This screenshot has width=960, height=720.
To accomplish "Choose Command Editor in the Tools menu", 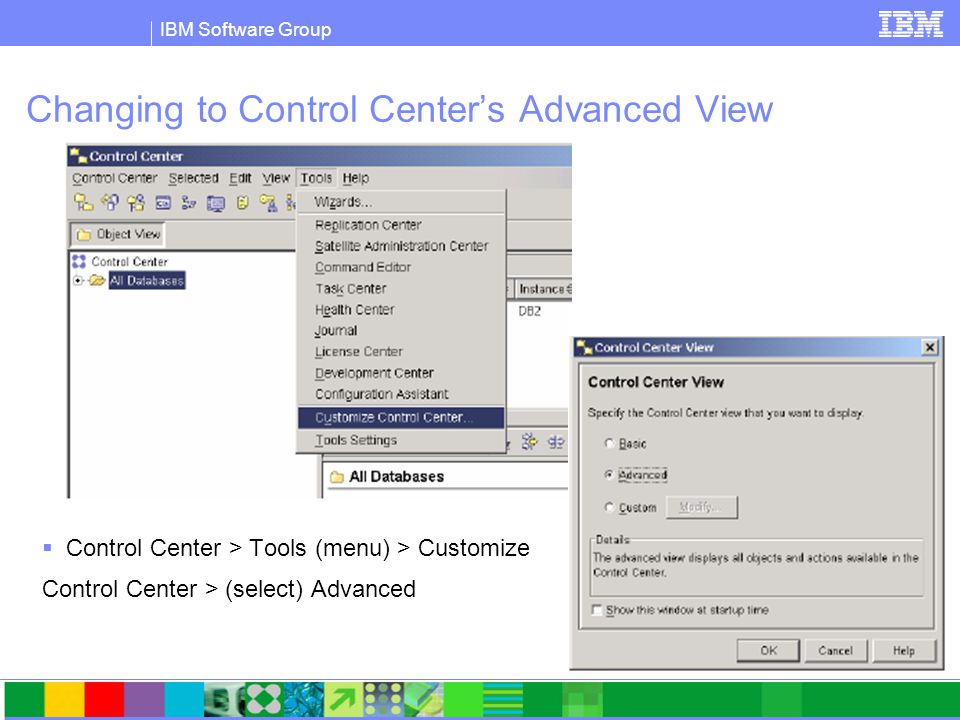I will (401, 268).
